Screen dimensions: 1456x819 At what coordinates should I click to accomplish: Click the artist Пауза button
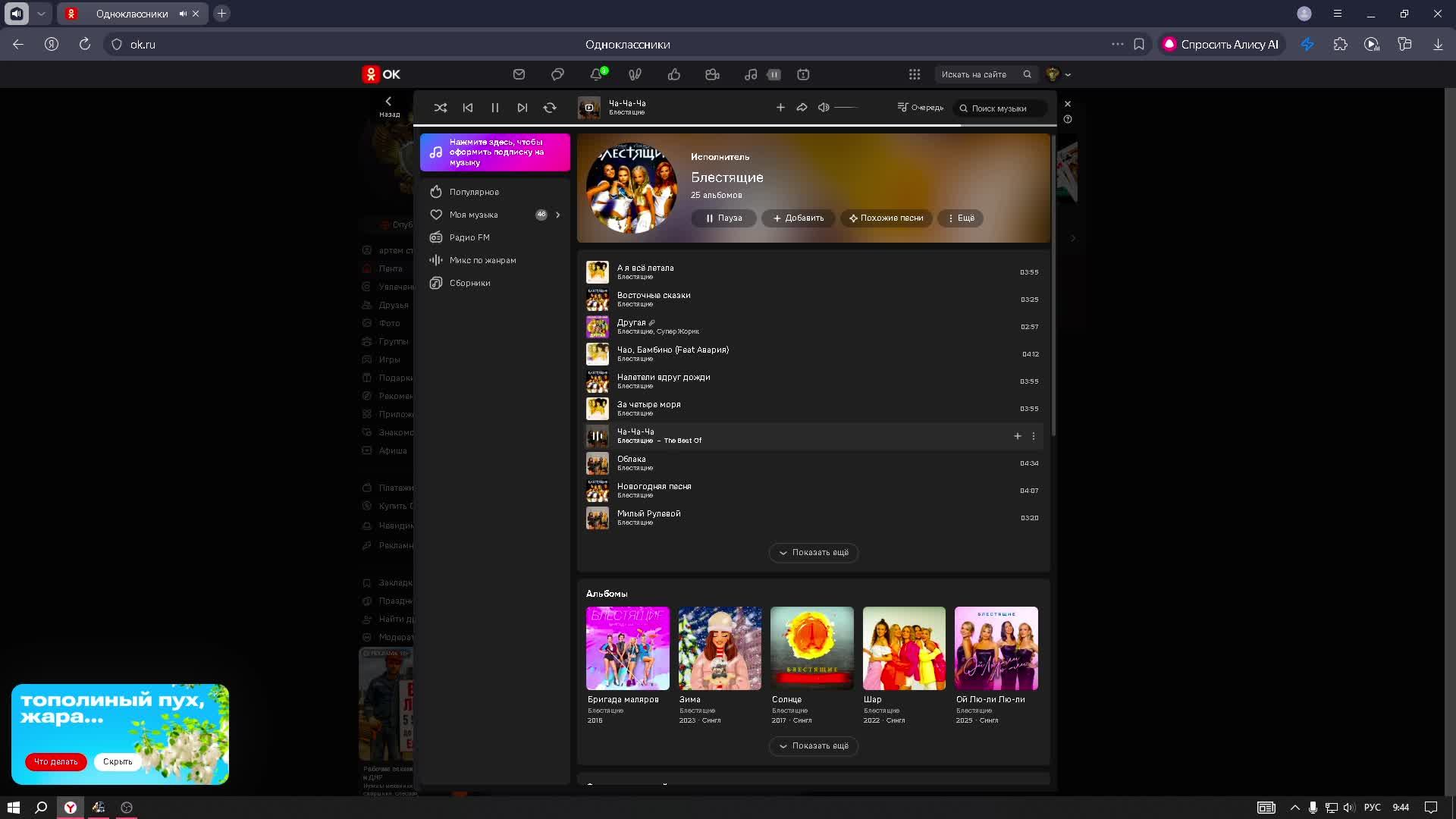[x=723, y=218]
